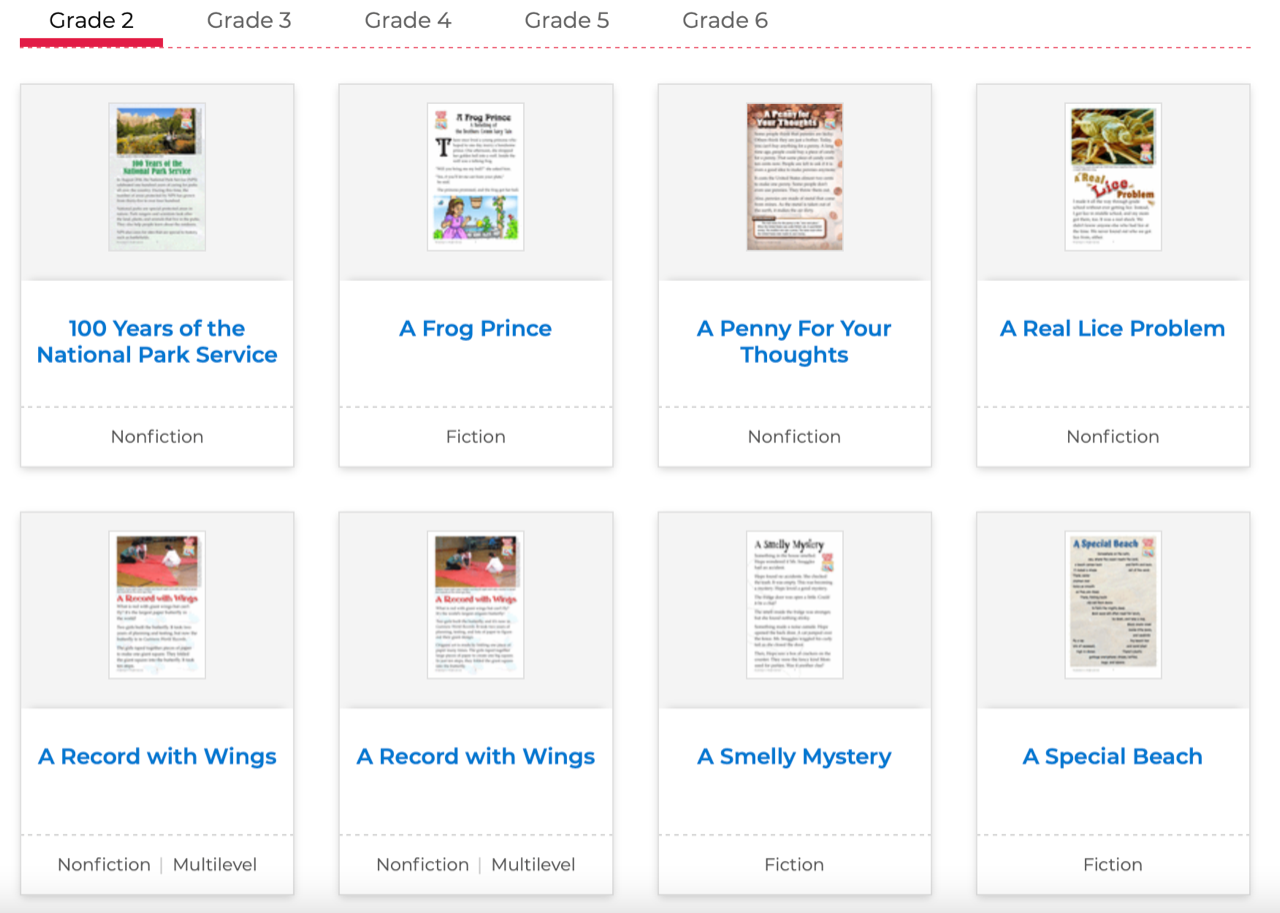Image resolution: width=1280 pixels, height=913 pixels.
Task: Click the A Special Beach title link
Action: (x=1112, y=757)
